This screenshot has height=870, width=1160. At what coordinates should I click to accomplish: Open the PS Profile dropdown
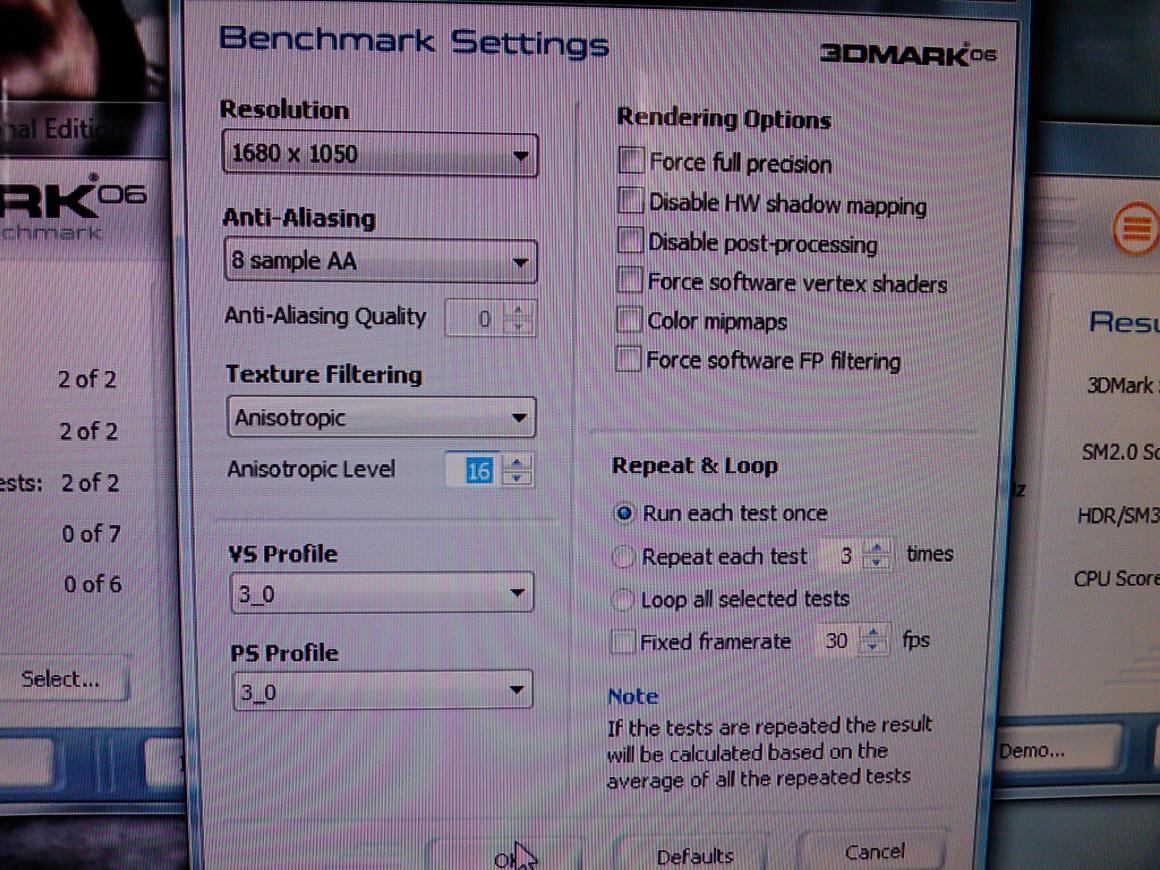[382, 691]
